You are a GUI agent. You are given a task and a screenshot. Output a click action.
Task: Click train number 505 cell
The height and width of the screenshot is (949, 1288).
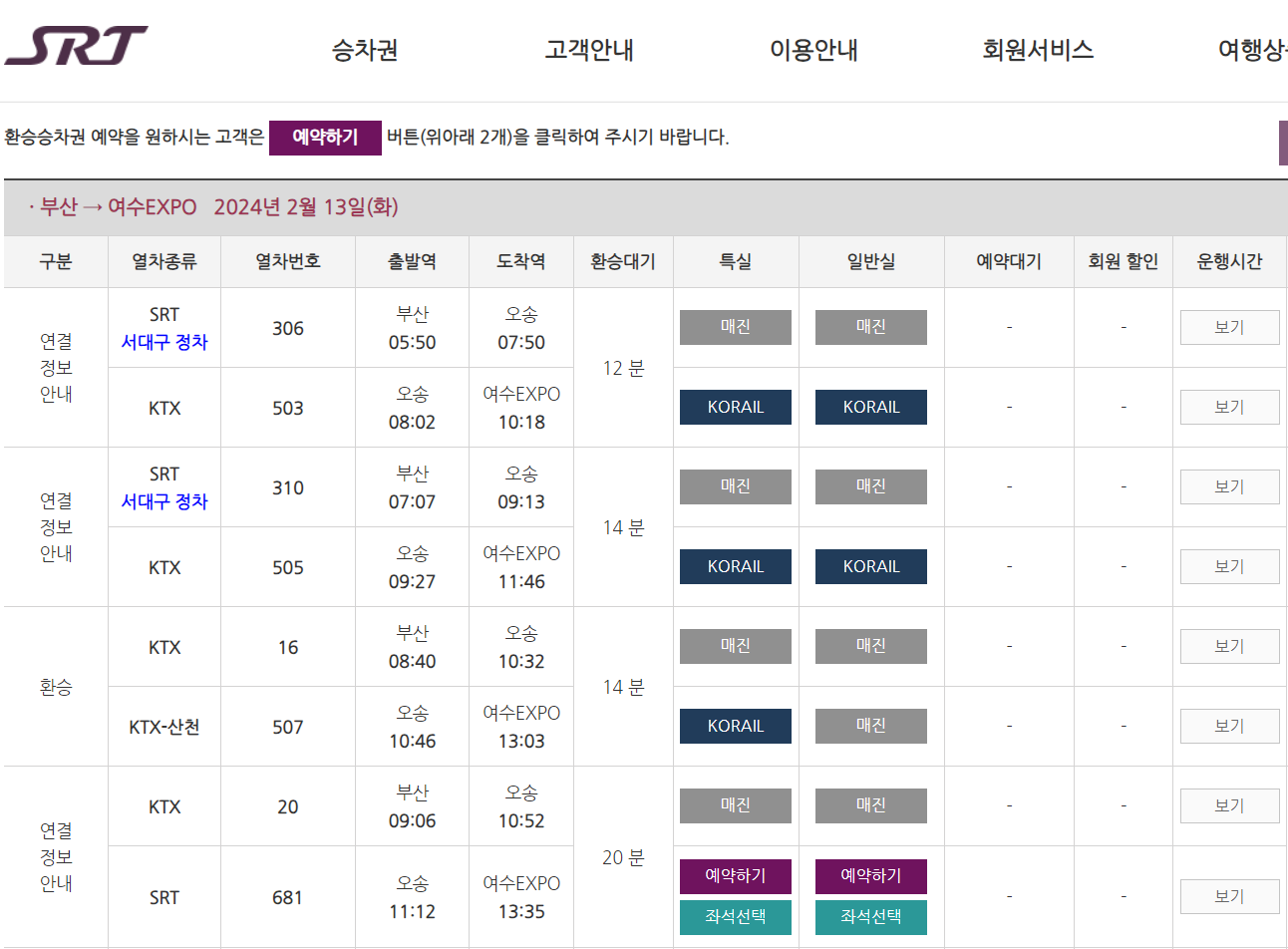[x=288, y=567]
